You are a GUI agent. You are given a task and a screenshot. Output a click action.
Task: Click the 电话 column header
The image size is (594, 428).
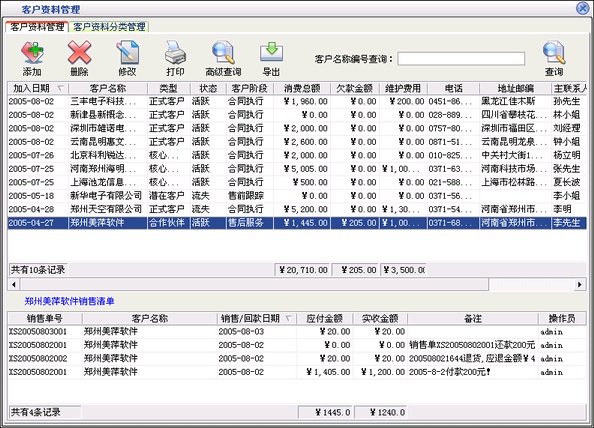point(453,88)
